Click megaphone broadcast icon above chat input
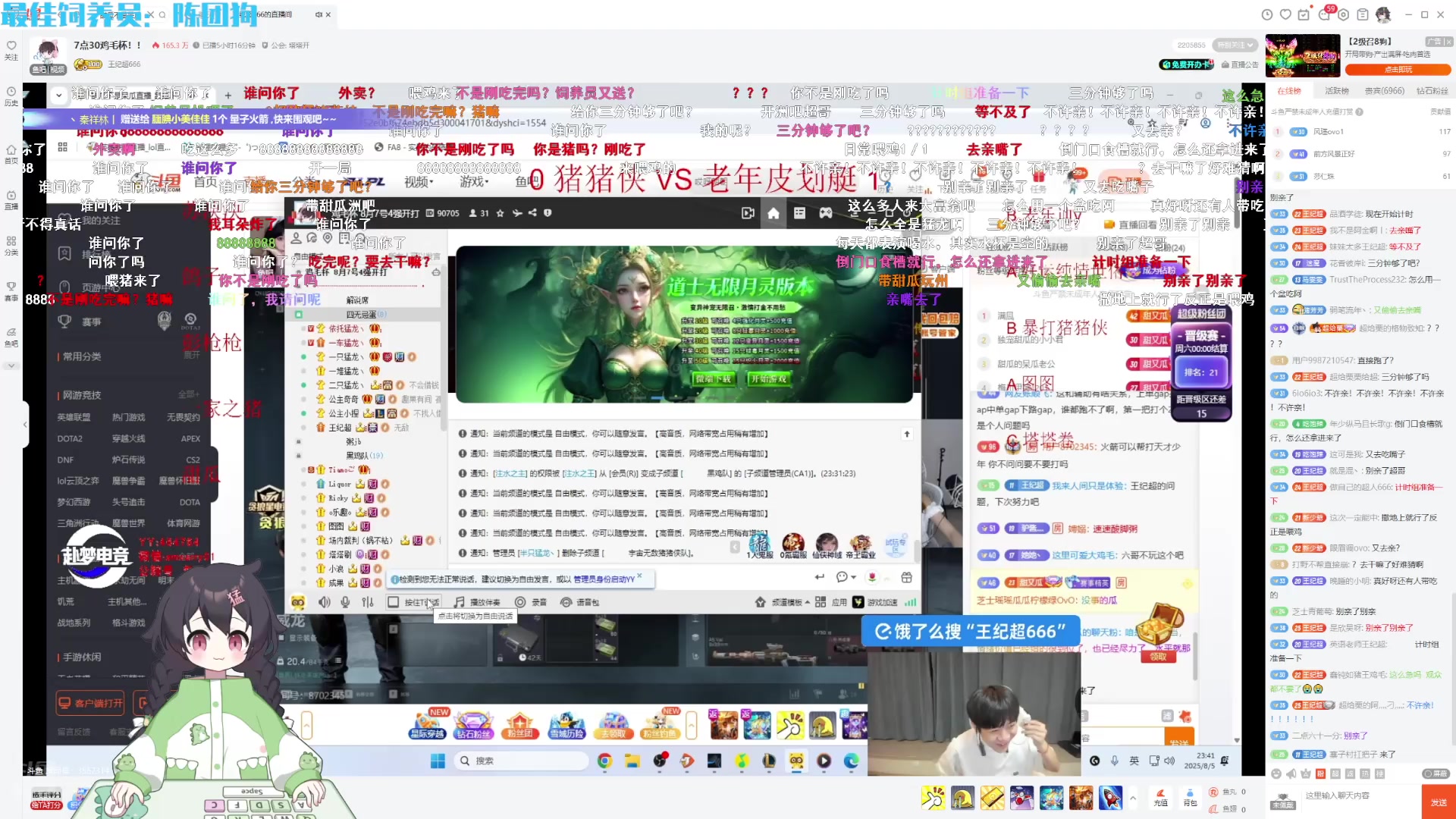Viewport: 1456px width, 819px height. tap(1291, 773)
